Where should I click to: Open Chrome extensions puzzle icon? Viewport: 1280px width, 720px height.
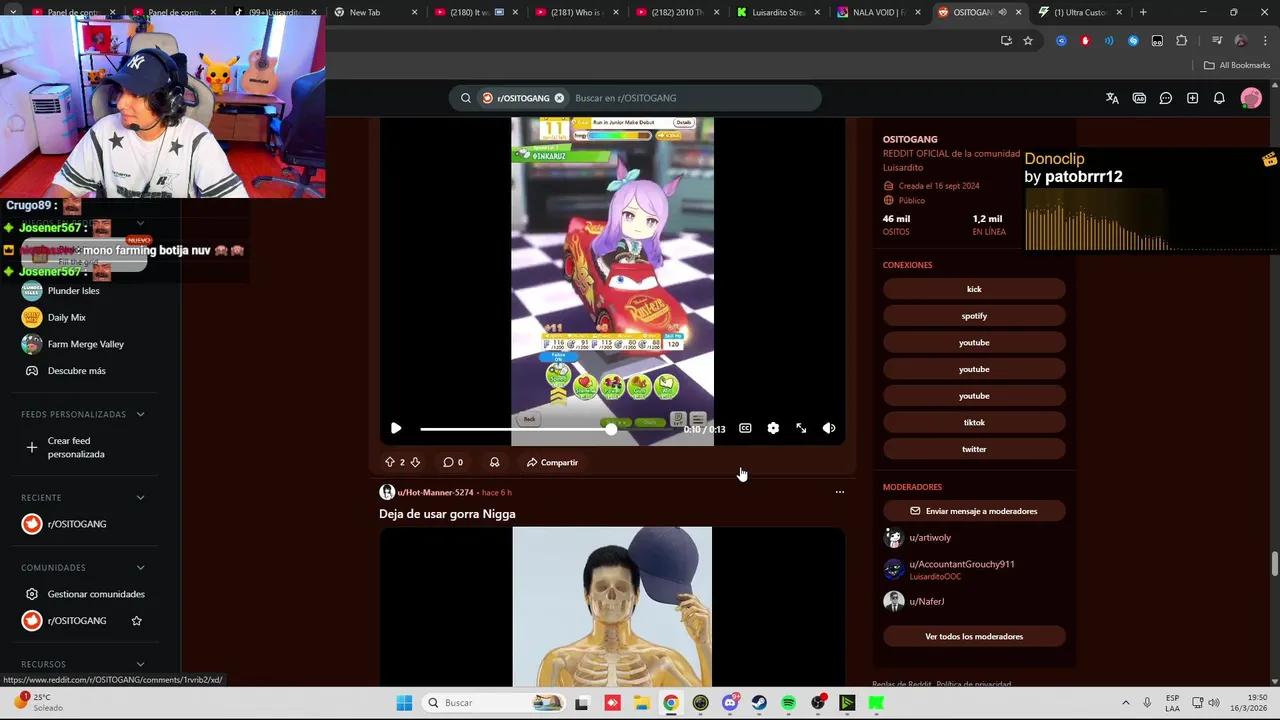click(1181, 41)
